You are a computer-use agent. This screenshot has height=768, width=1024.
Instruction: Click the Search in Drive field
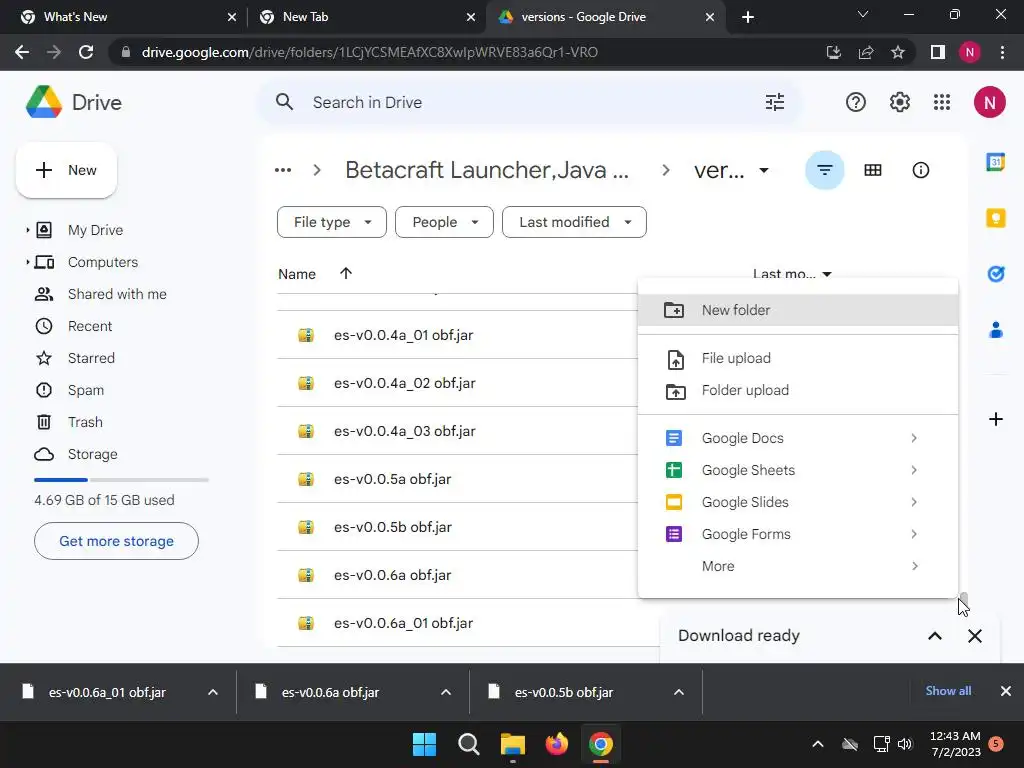pyautogui.click(x=529, y=103)
